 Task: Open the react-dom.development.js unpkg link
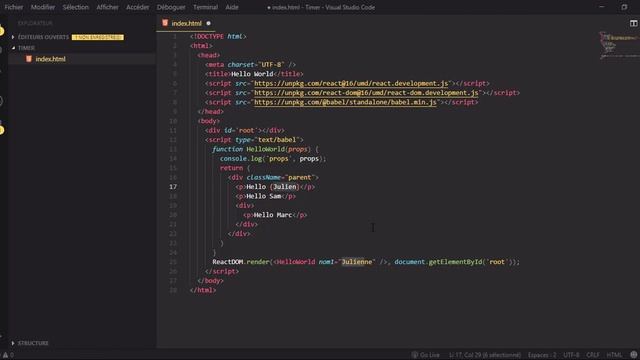point(366,93)
